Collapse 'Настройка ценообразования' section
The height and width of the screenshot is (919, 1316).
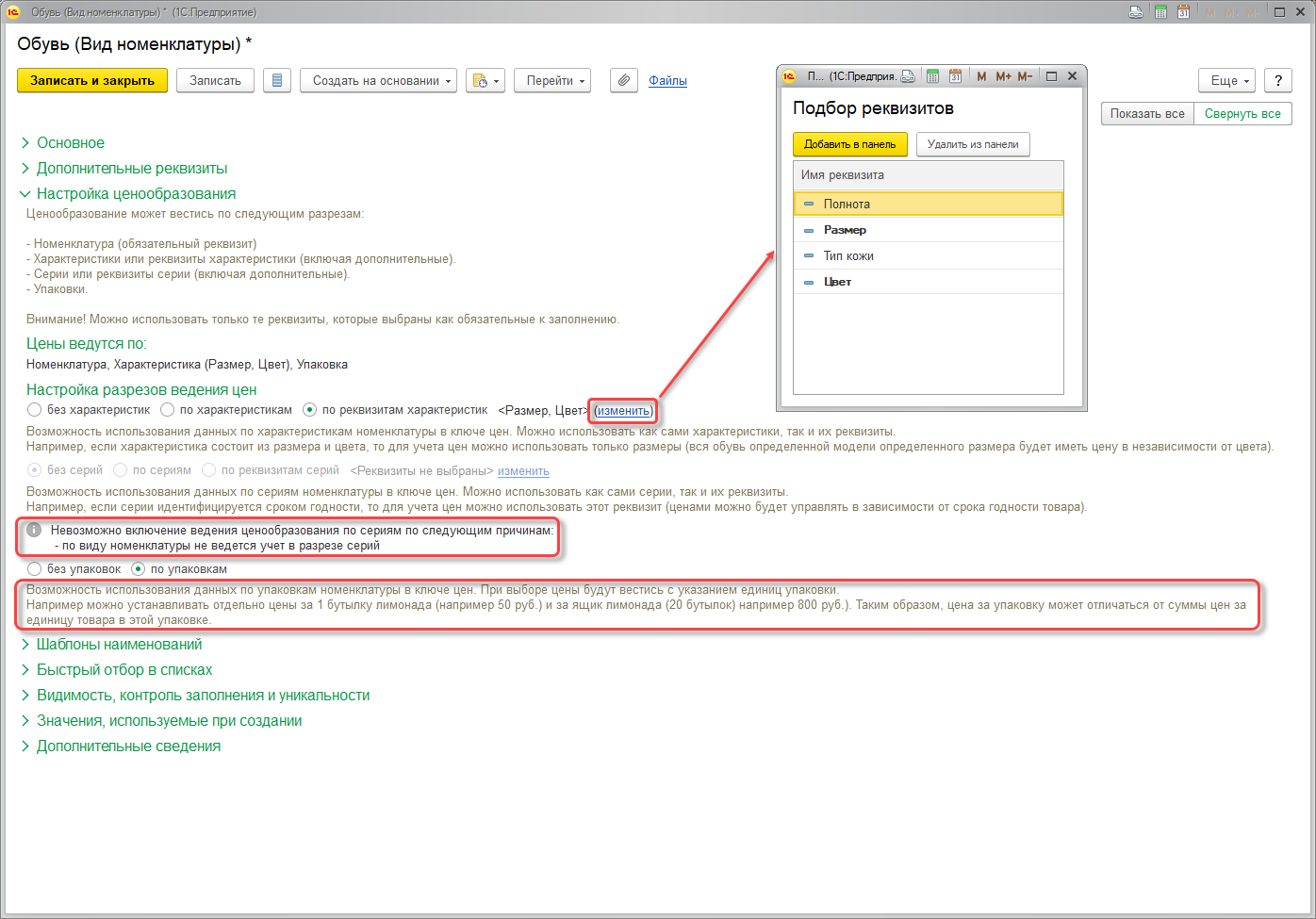point(136,194)
